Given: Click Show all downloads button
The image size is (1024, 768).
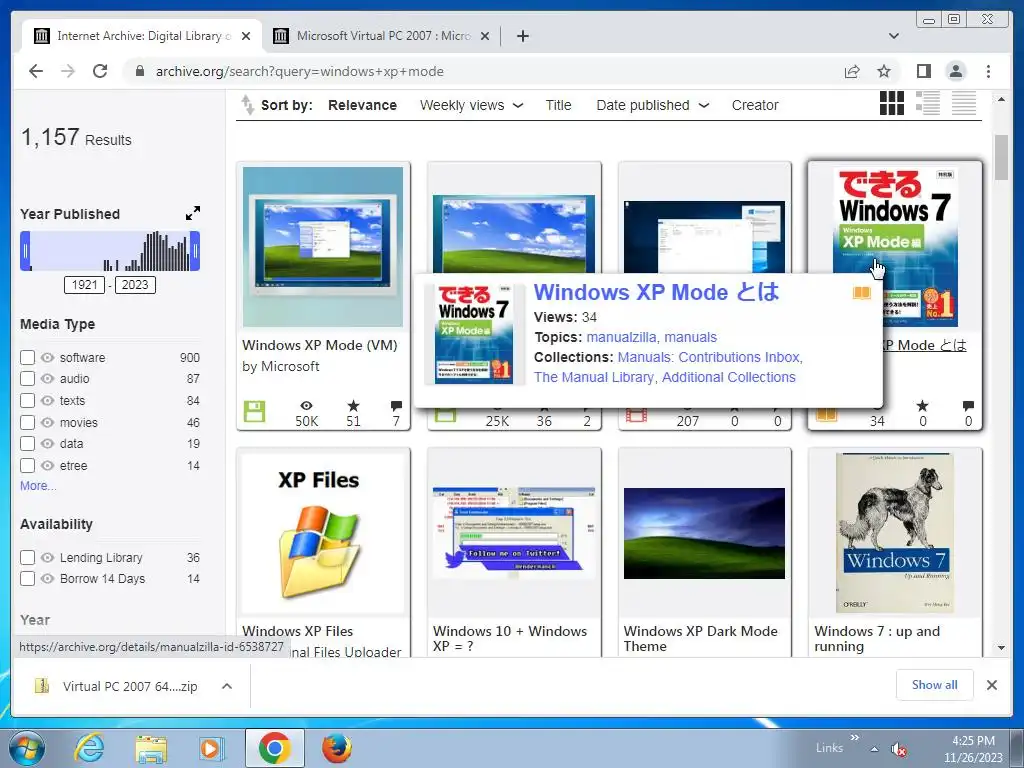Looking at the screenshot, I should pyautogui.click(x=935, y=684).
